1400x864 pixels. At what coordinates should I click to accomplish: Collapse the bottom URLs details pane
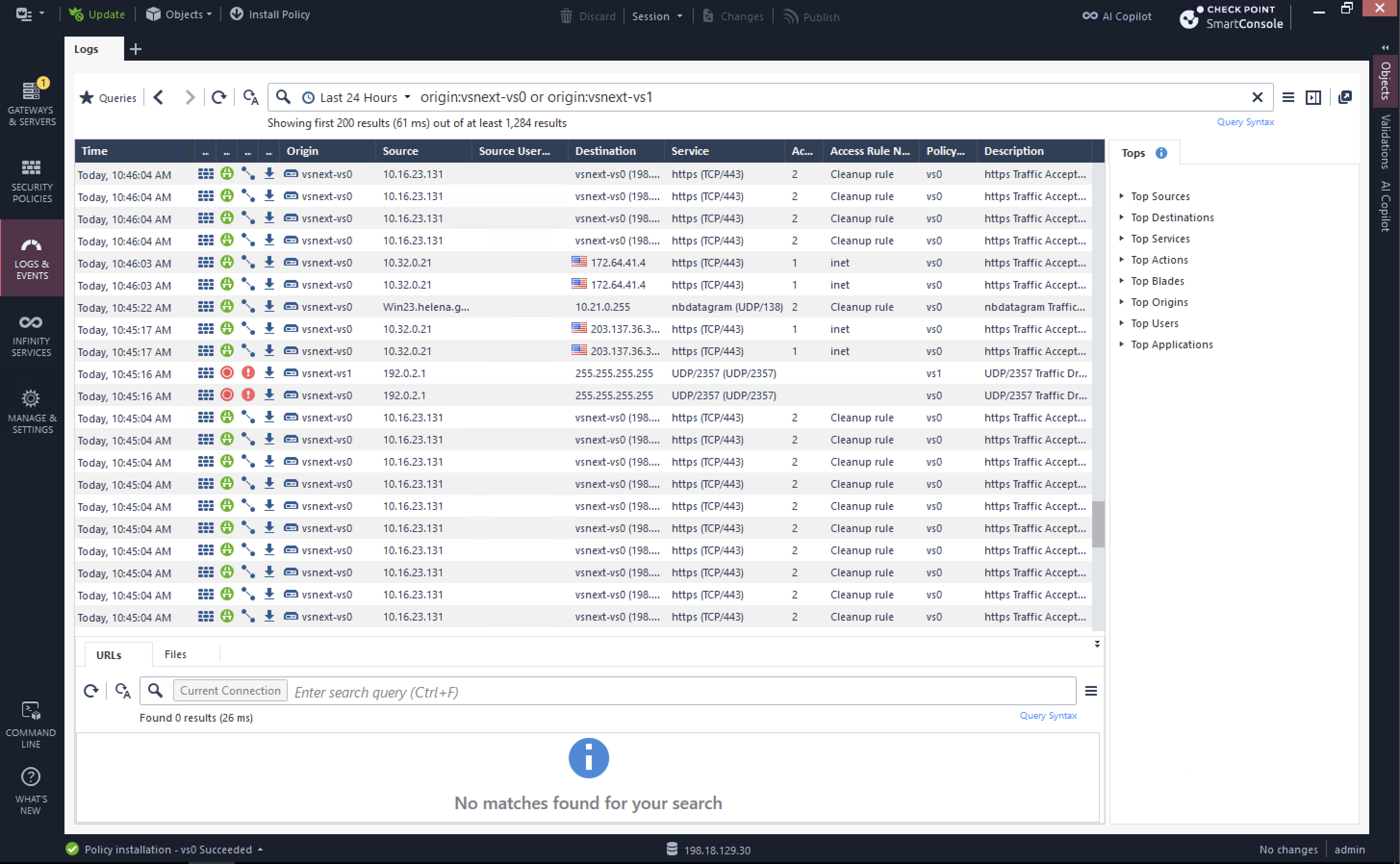[x=1096, y=644]
